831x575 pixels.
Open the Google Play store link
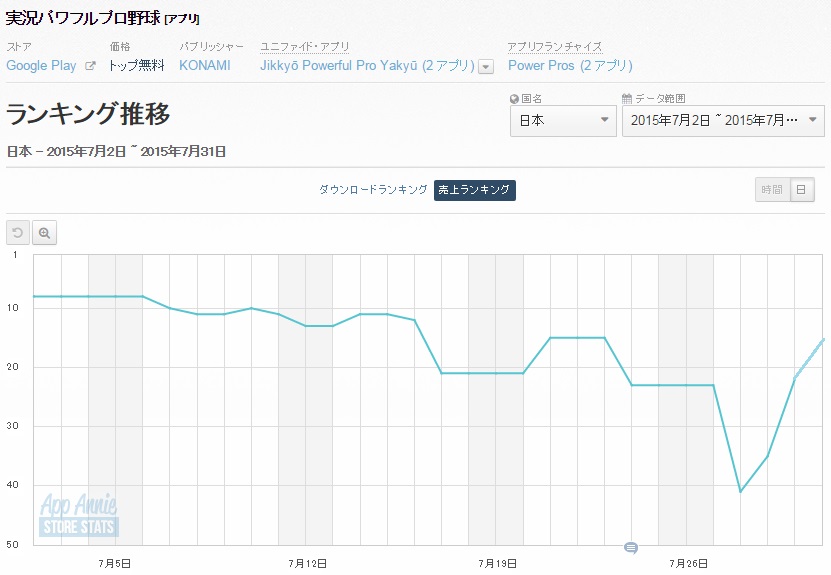click(x=41, y=66)
